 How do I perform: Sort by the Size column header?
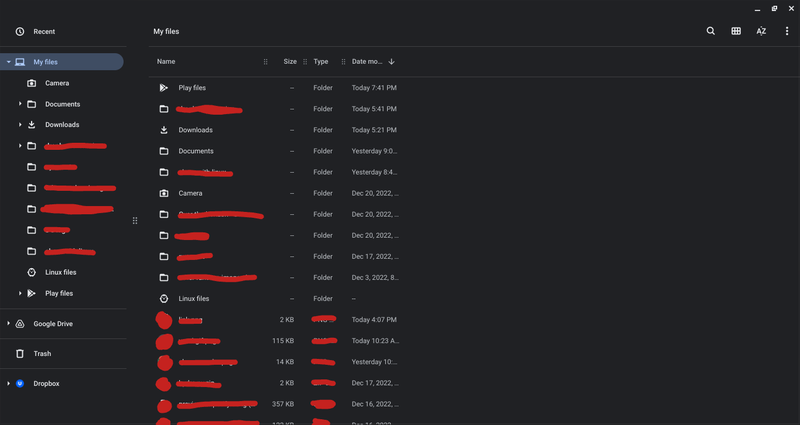289,62
